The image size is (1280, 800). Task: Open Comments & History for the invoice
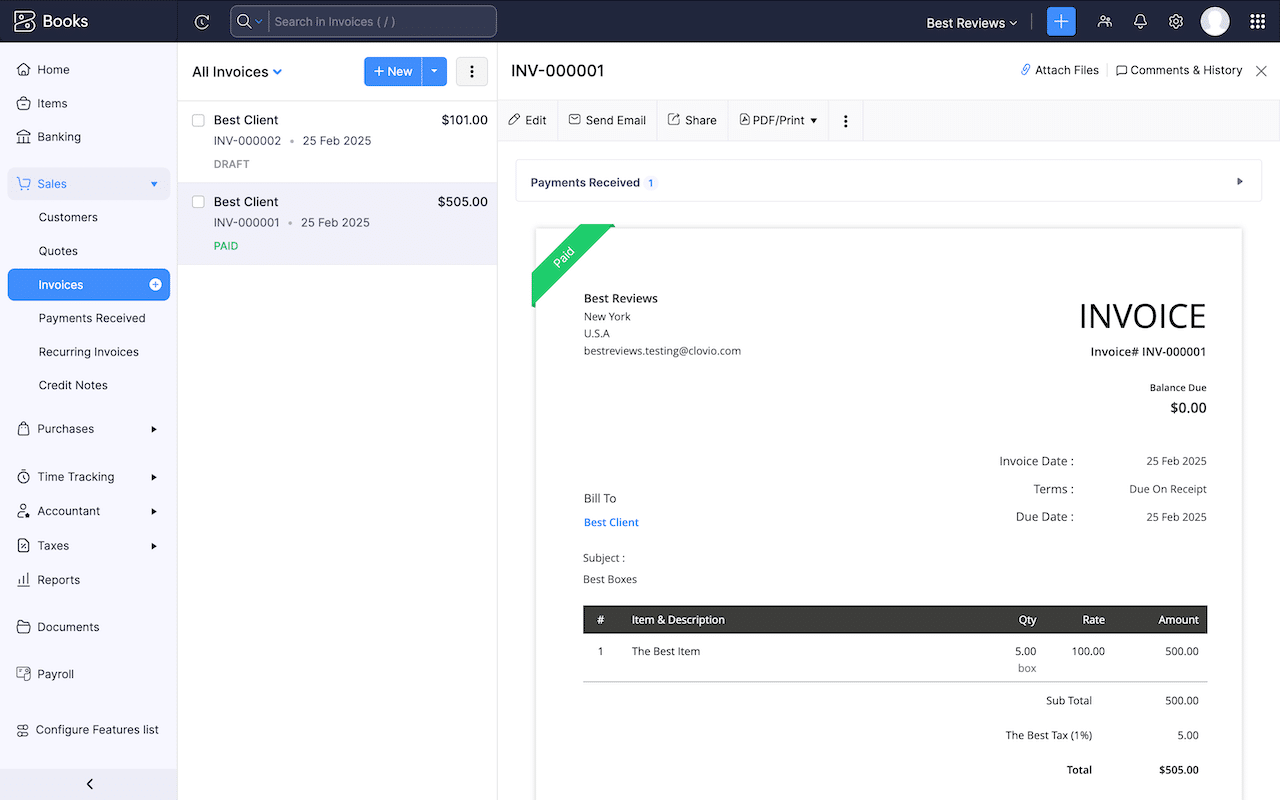[x=1179, y=70]
